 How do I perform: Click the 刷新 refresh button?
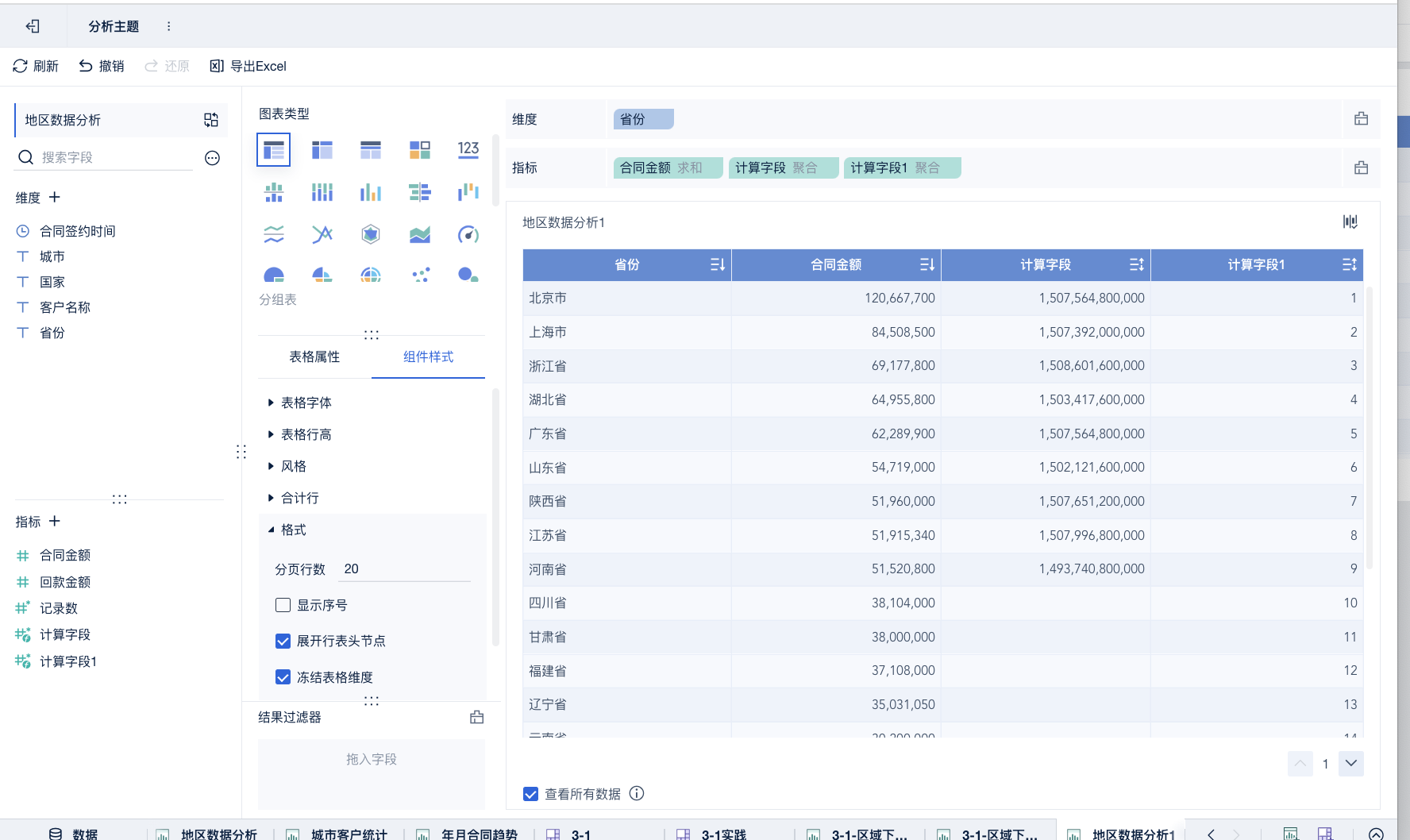coord(36,66)
